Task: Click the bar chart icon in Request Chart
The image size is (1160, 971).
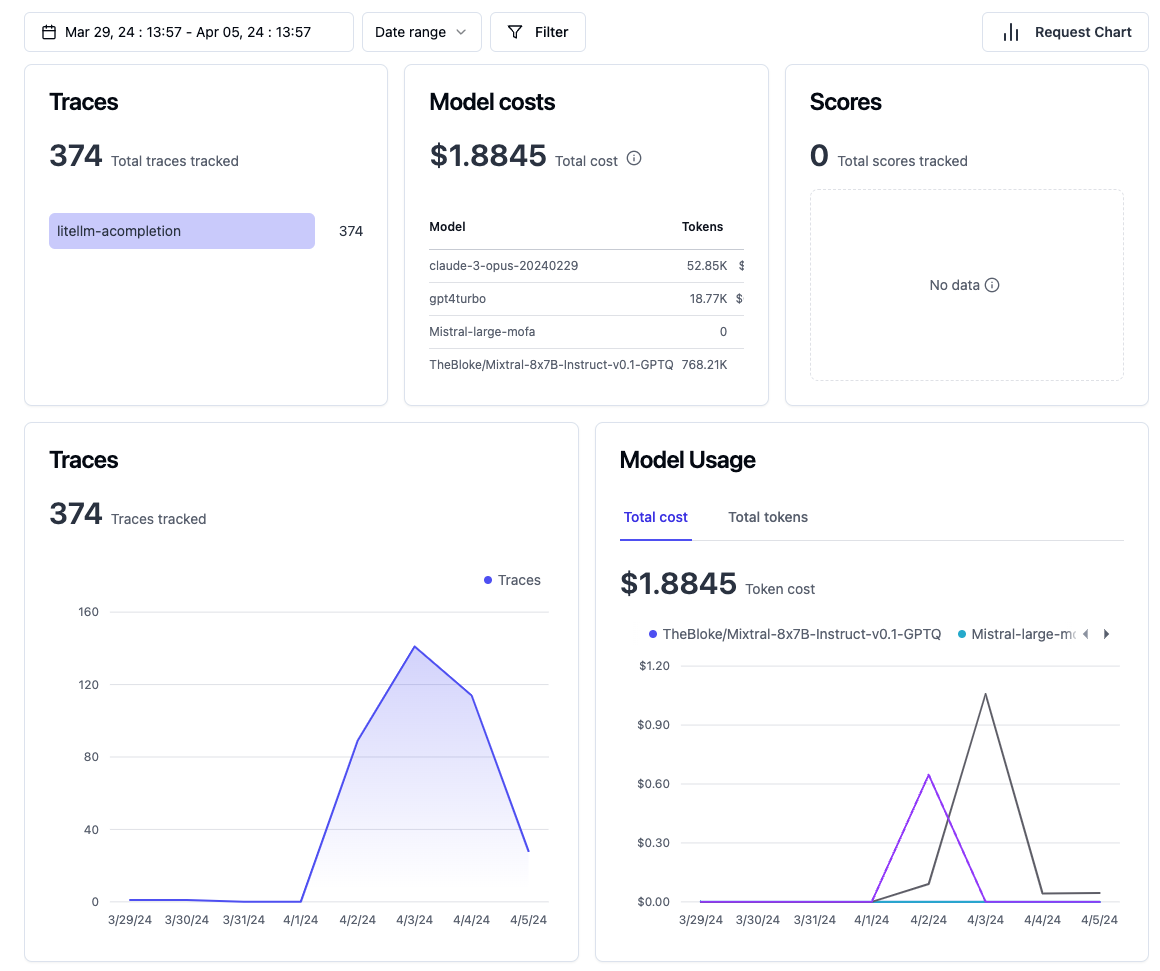Action: tap(1011, 32)
